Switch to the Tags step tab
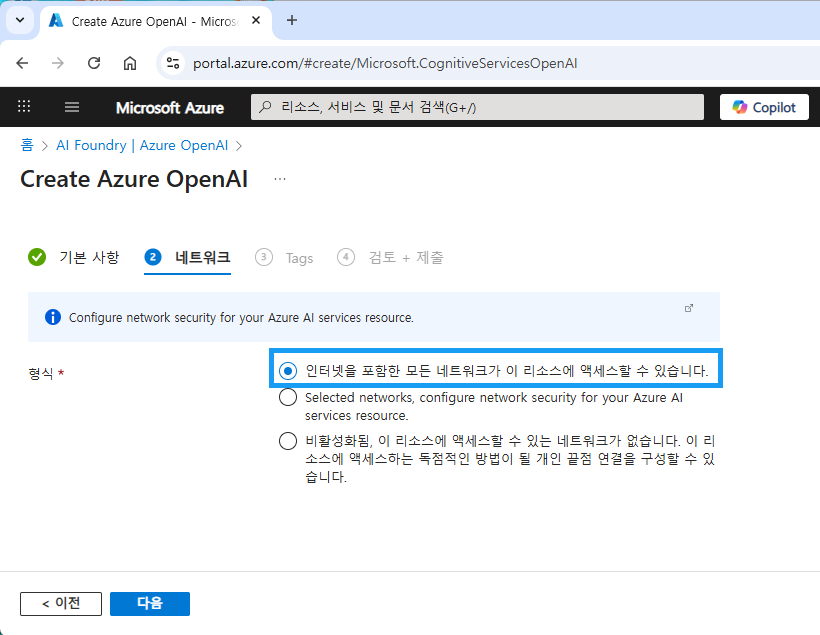 pyautogui.click(x=284, y=258)
